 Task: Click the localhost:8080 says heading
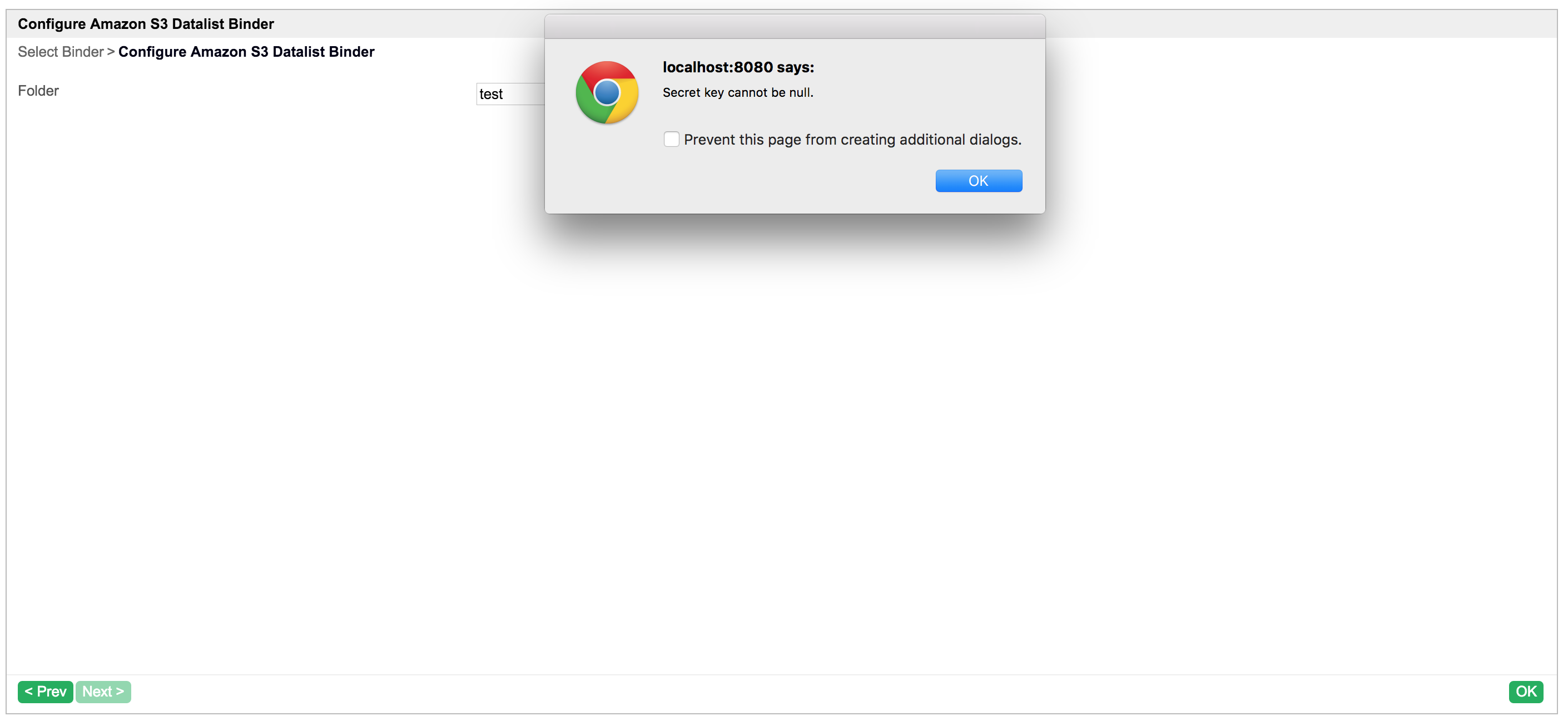[738, 67]
